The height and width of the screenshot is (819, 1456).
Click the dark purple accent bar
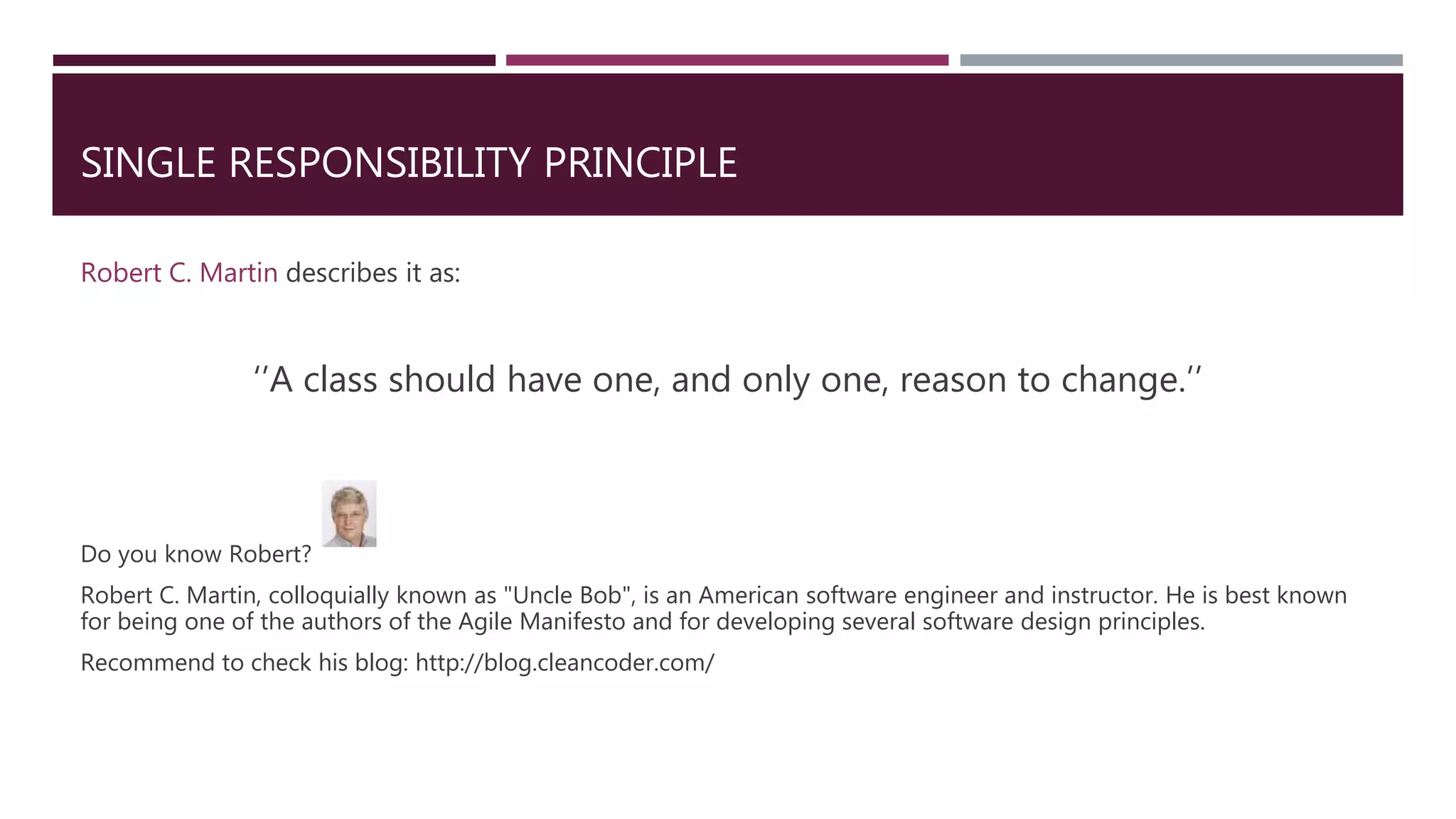click(x=274, y=60)
